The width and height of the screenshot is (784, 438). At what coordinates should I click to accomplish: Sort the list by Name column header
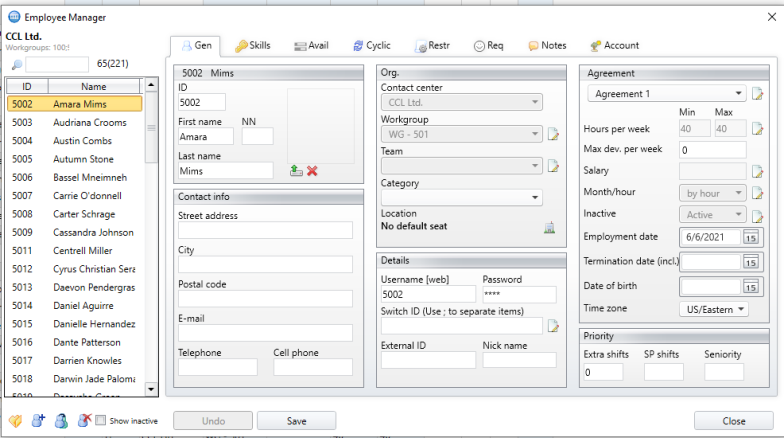click(94, 86)
